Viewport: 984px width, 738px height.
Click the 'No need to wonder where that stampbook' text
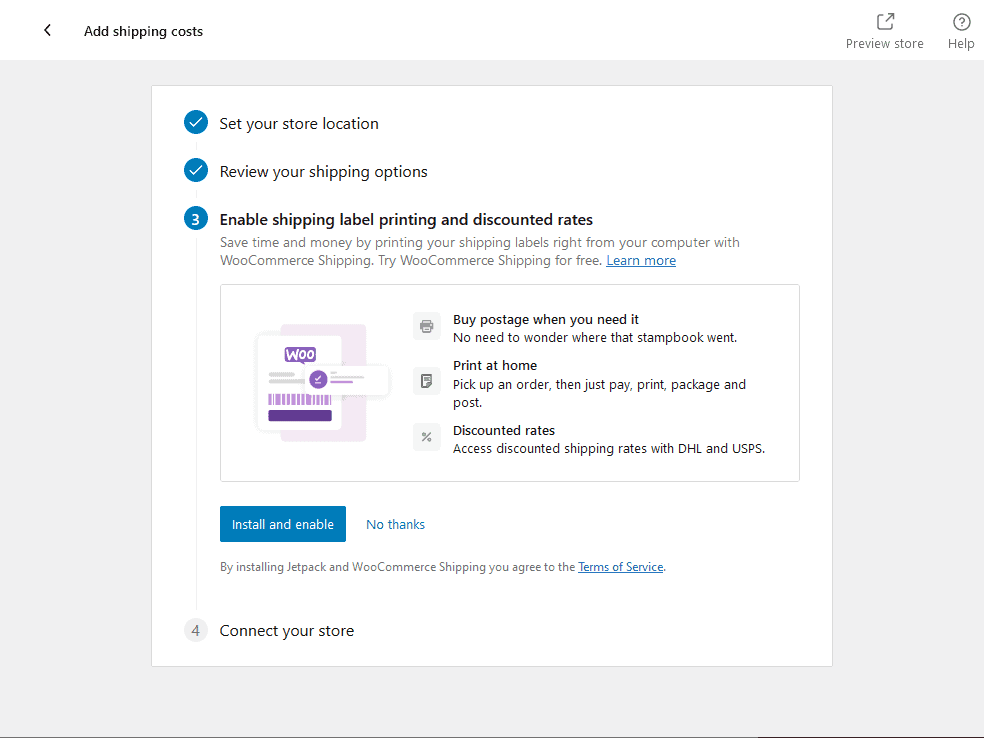[x=595, y=338]
